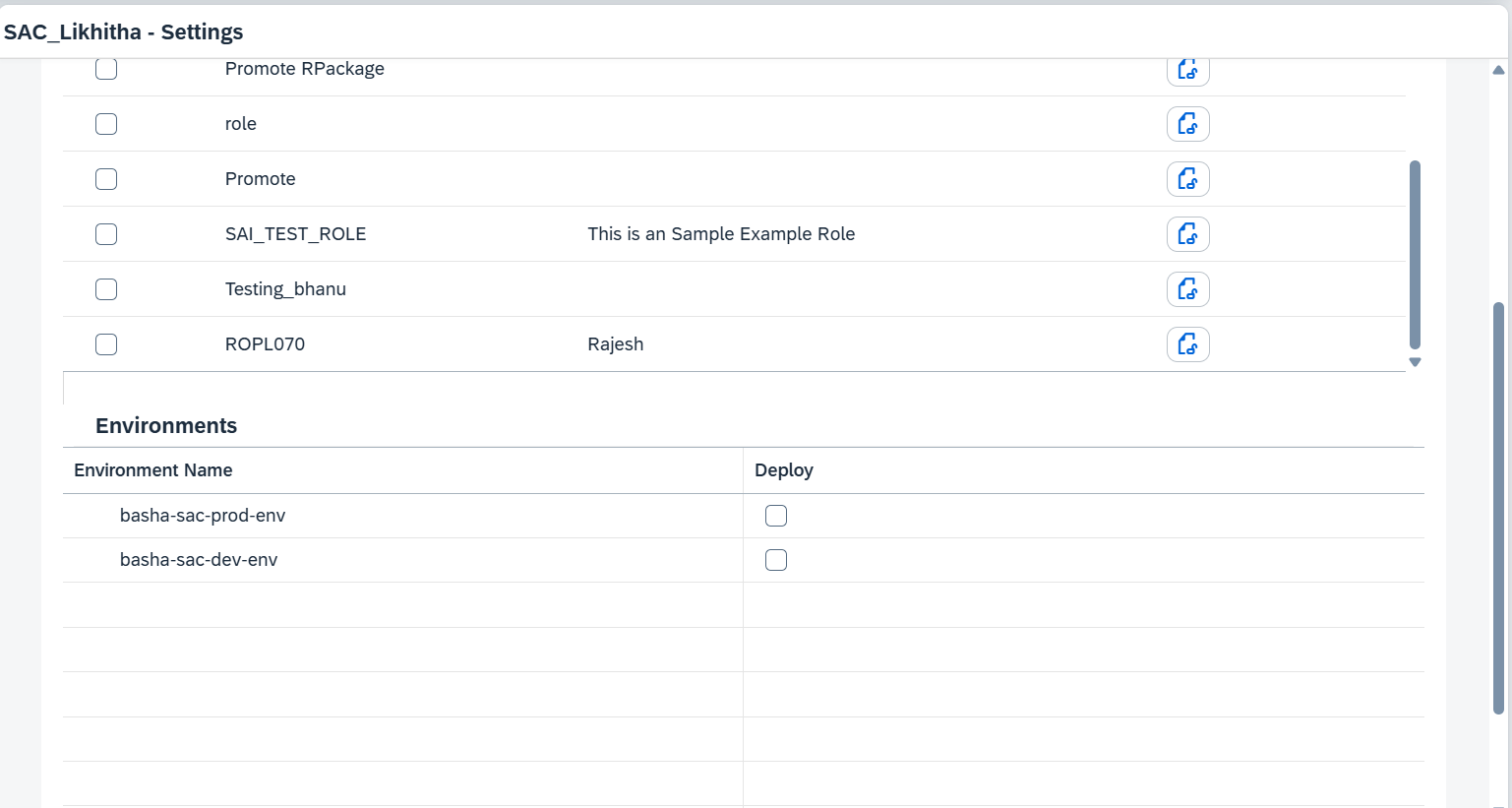Screen dimensions: 1512x808
Task: Click the document-lock icon beside Testing_bhanu
Action: [x=1187, y=289]
